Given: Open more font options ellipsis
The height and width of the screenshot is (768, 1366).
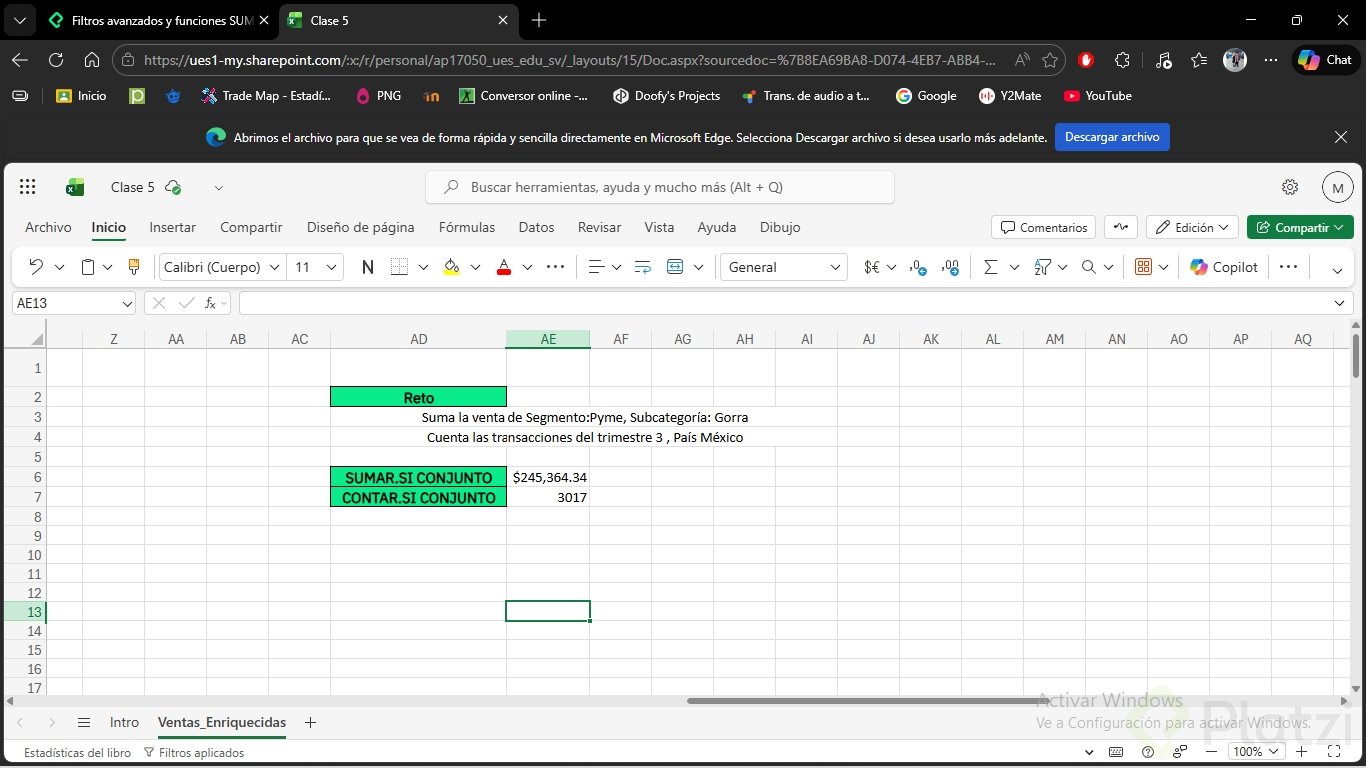Looking at the screenshot, I should [x=556, y=267].
